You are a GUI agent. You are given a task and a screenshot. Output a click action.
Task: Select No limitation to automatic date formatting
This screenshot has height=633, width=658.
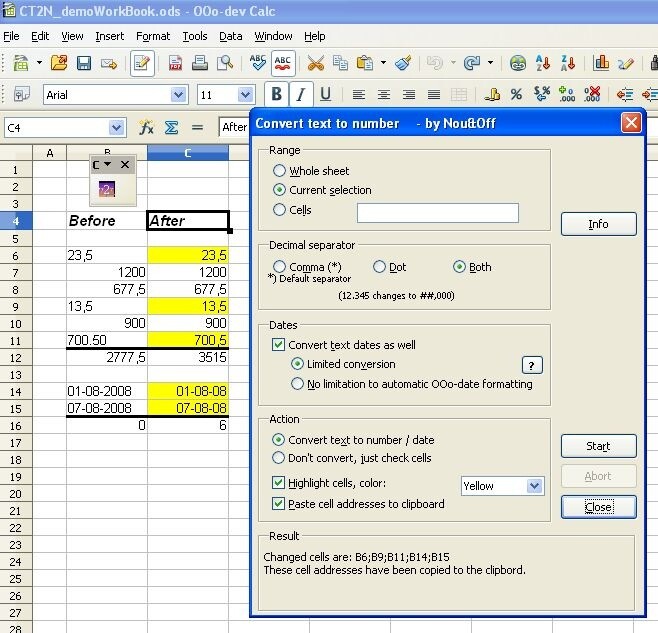(412, 384)
